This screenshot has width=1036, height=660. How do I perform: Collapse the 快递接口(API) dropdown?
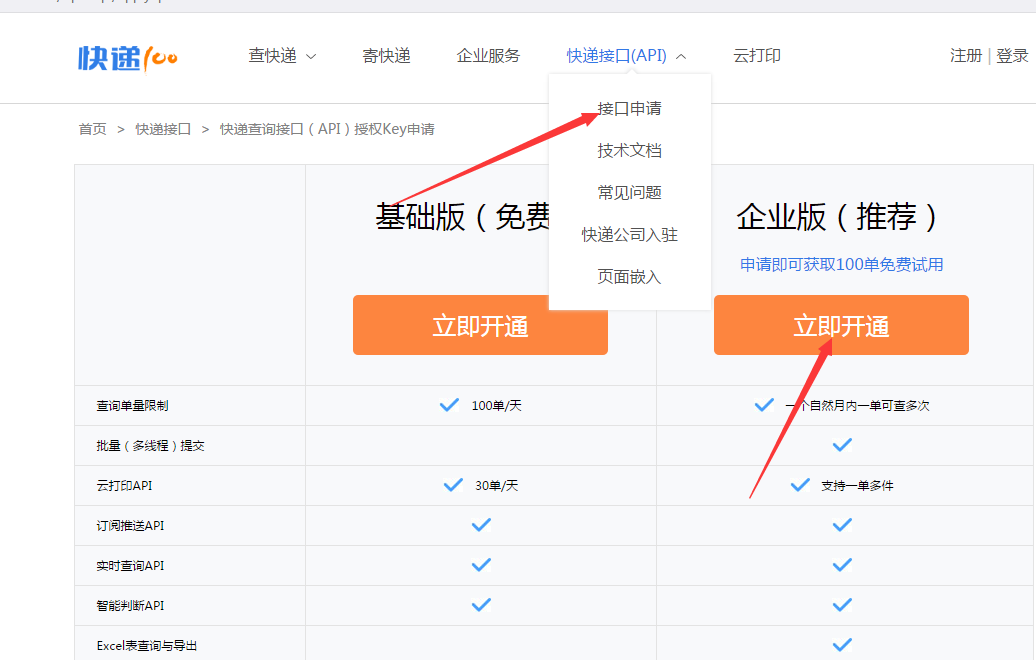tap(626, 56)
